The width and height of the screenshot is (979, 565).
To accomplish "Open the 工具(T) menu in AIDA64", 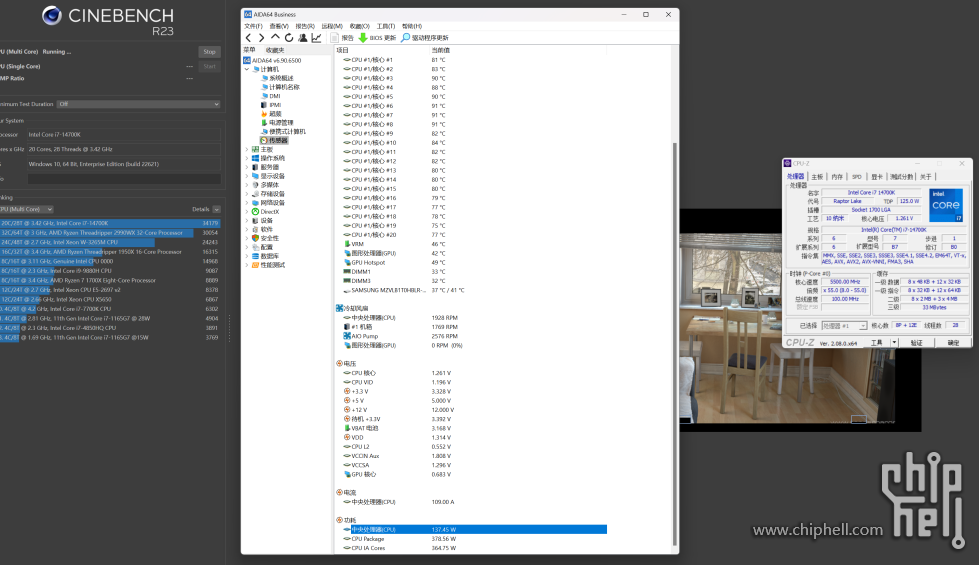I will (x=386, y=26).
